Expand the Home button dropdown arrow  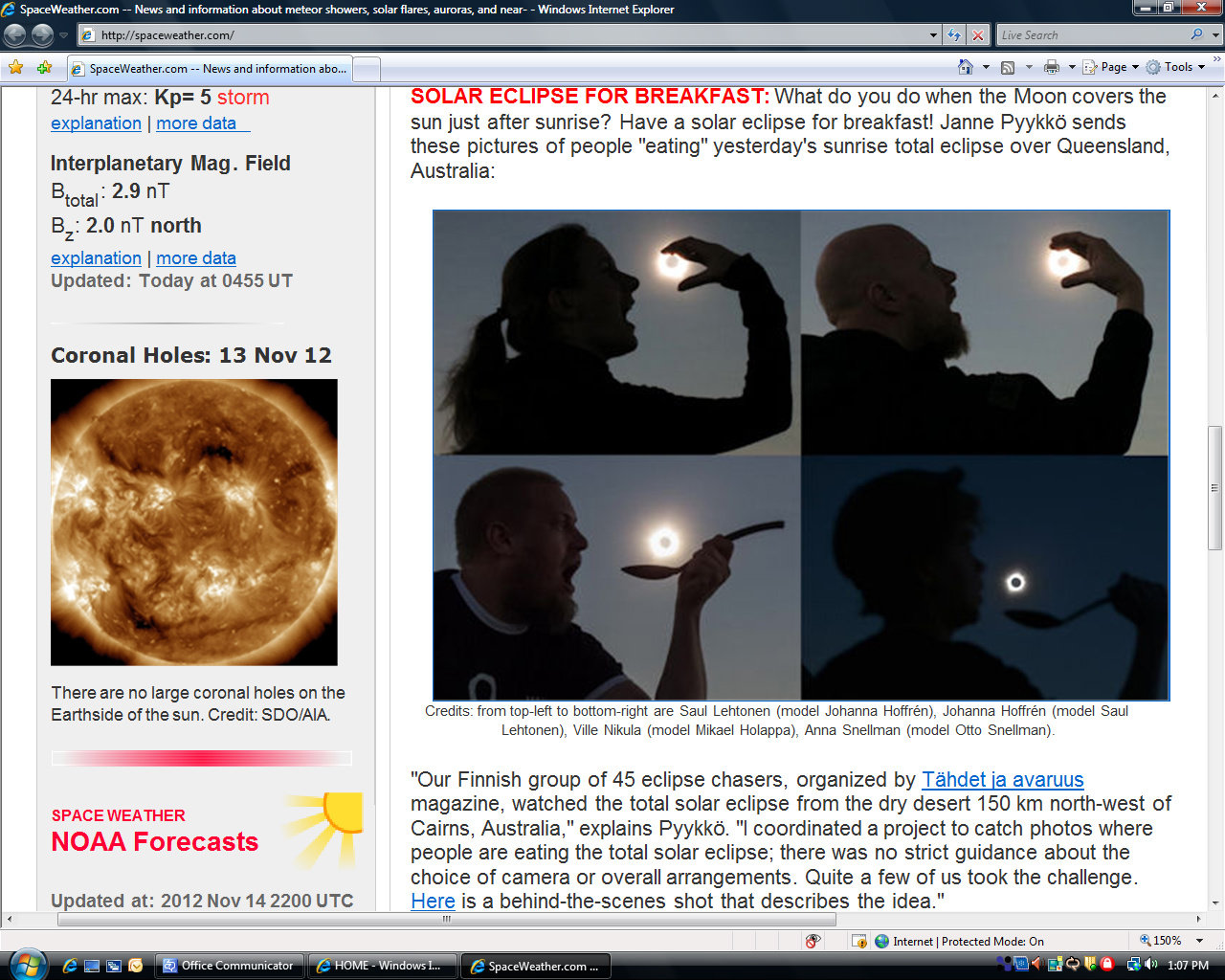coord(986,67)
